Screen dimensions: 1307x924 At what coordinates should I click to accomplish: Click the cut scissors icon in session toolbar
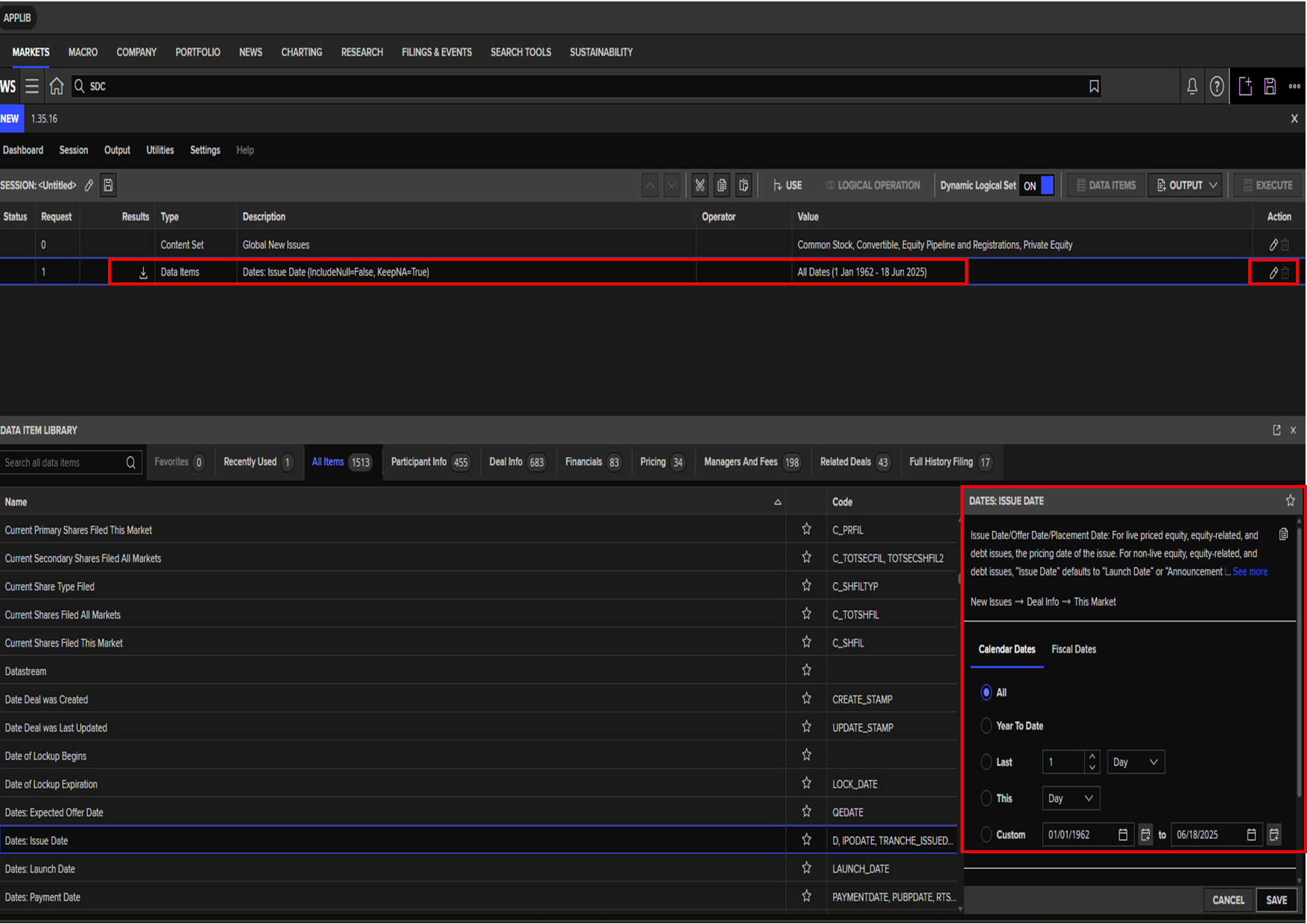point(700,186)
